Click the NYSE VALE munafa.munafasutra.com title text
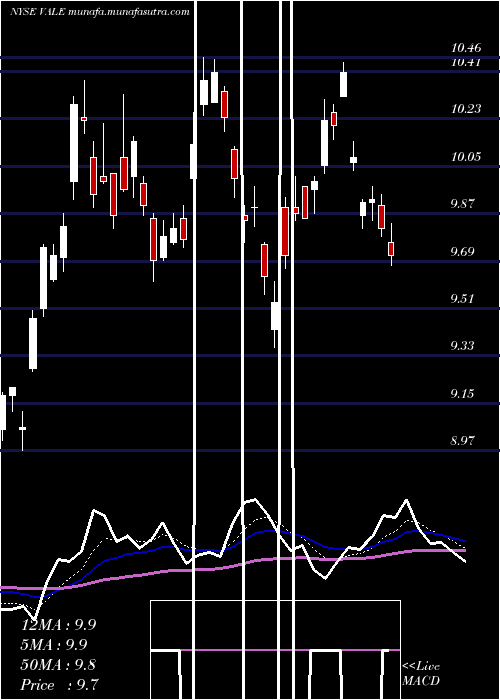Viewport: 500px width, 700px height. coord(100,12)
